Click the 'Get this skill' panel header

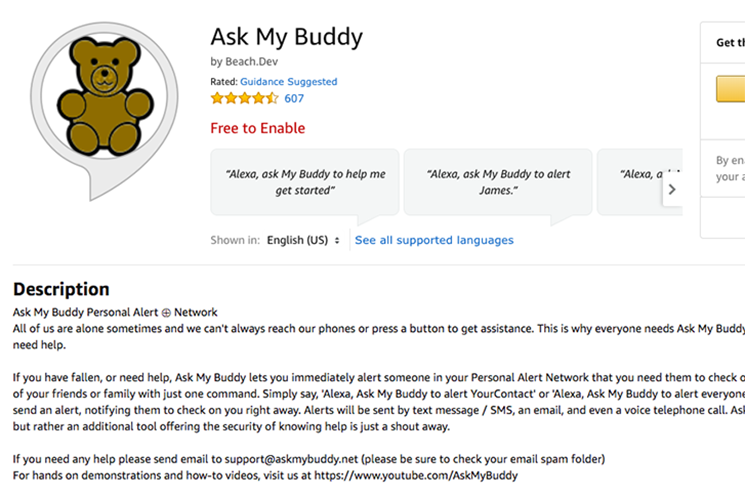click(730, 43)
